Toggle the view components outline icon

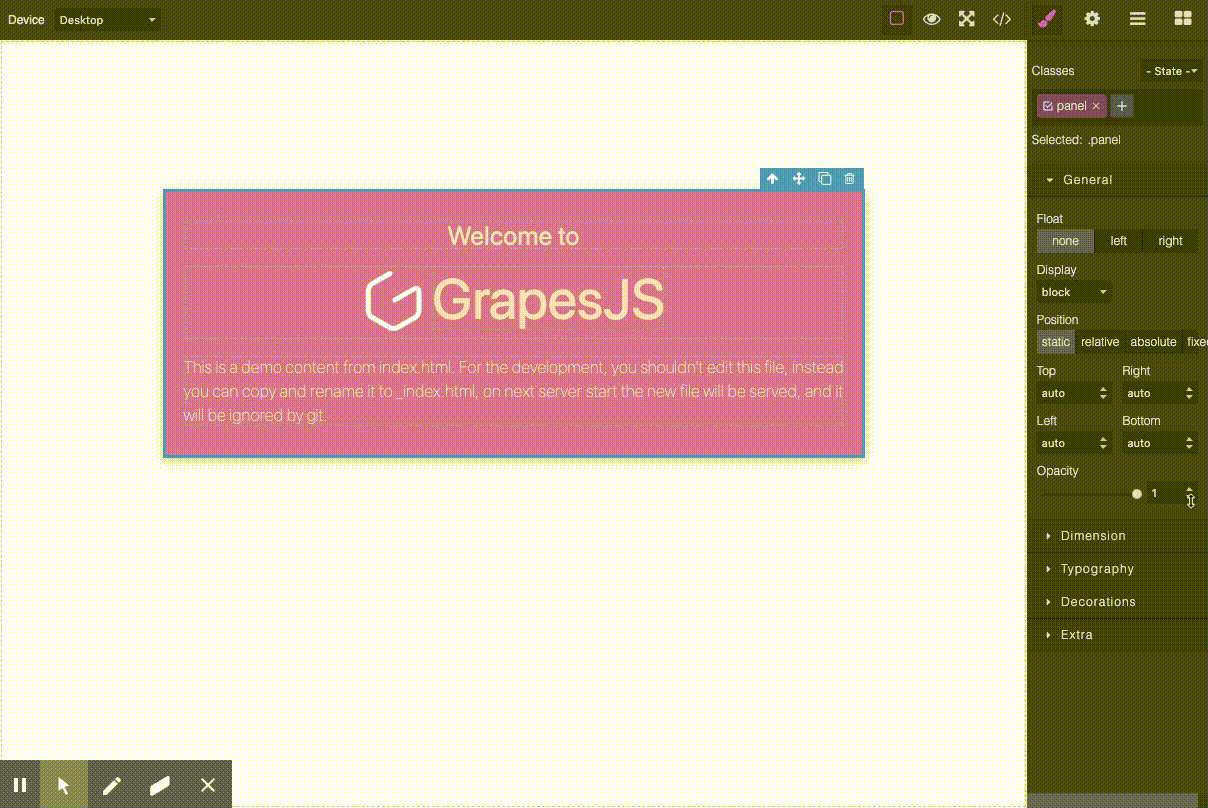(x=897, y=19)
